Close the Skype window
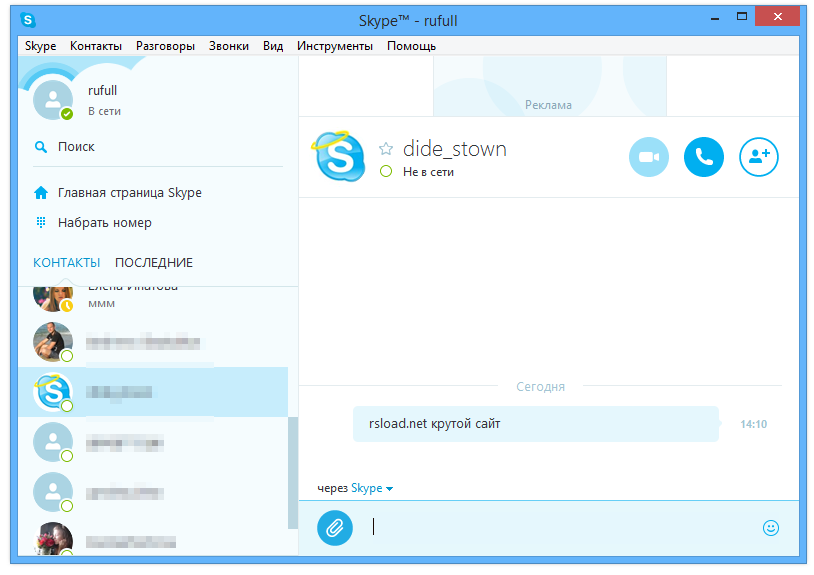The width and height of the screenshot is (814, 575). tap(777, 17)
